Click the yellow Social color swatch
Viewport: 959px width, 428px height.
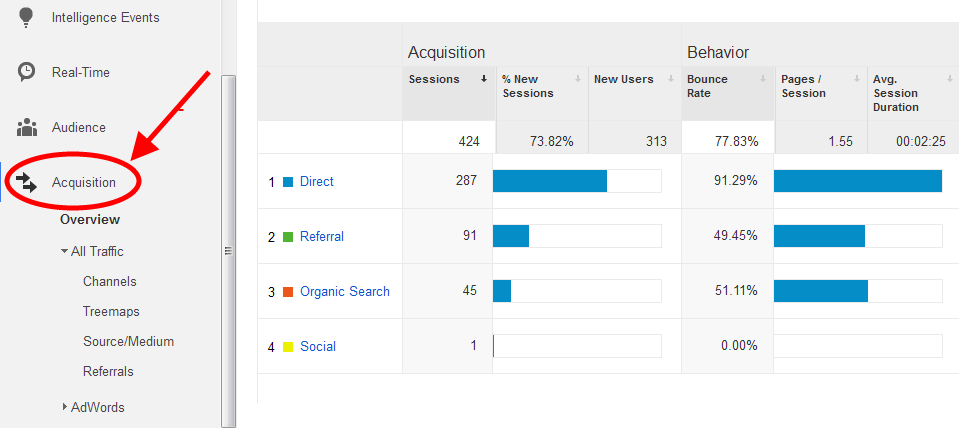pyautogui.click(x=288, y=347)
